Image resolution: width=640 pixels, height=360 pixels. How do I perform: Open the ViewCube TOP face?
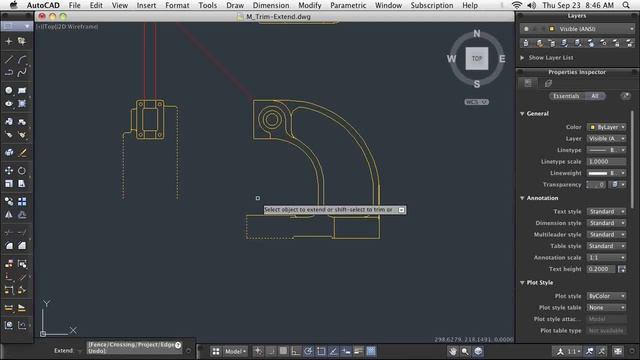point(477,58)
